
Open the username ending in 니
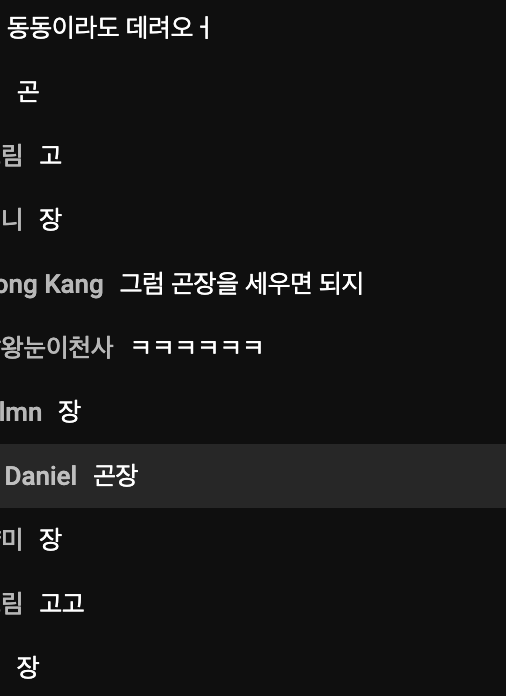(11, 219)
